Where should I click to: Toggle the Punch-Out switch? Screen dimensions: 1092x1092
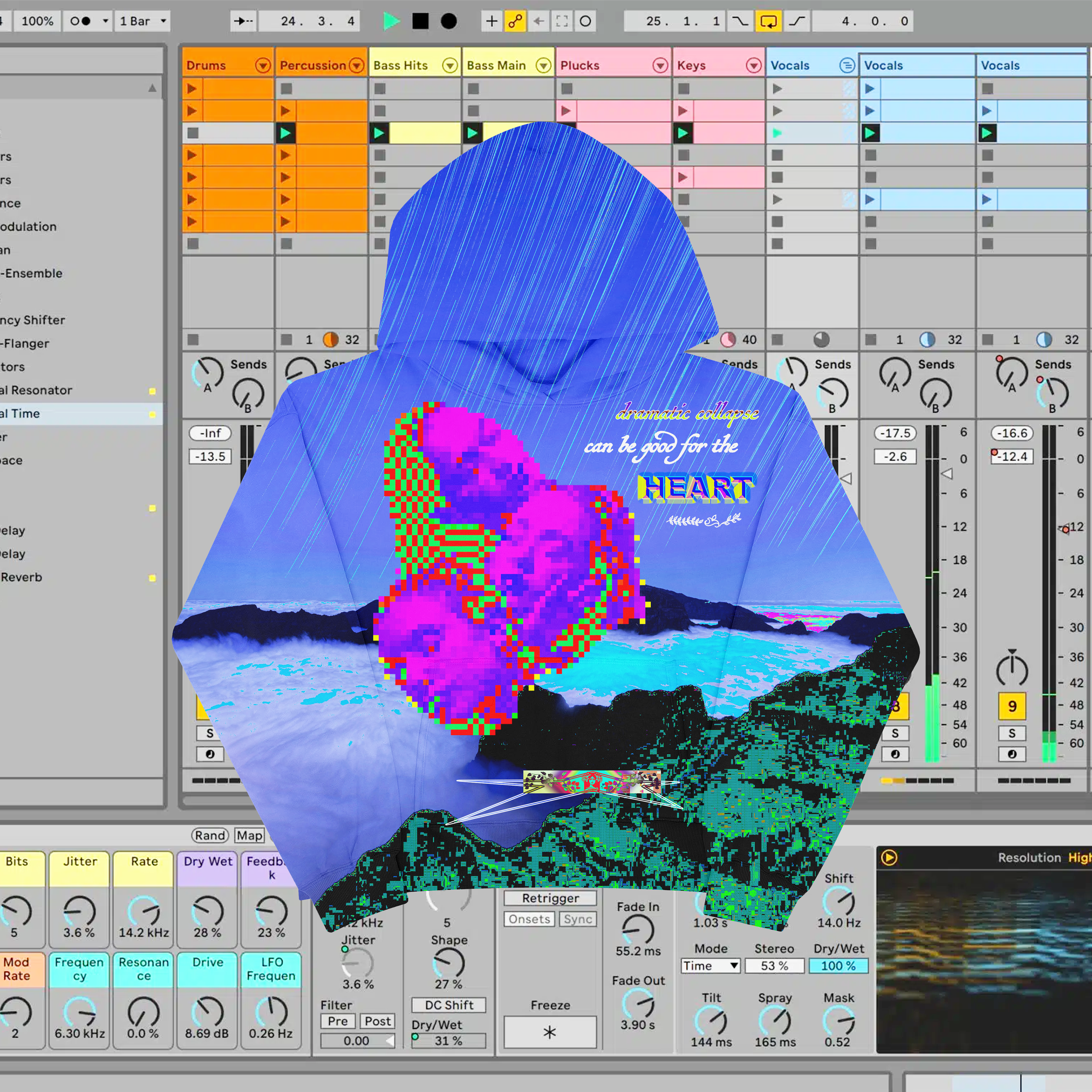click(797, 22)
